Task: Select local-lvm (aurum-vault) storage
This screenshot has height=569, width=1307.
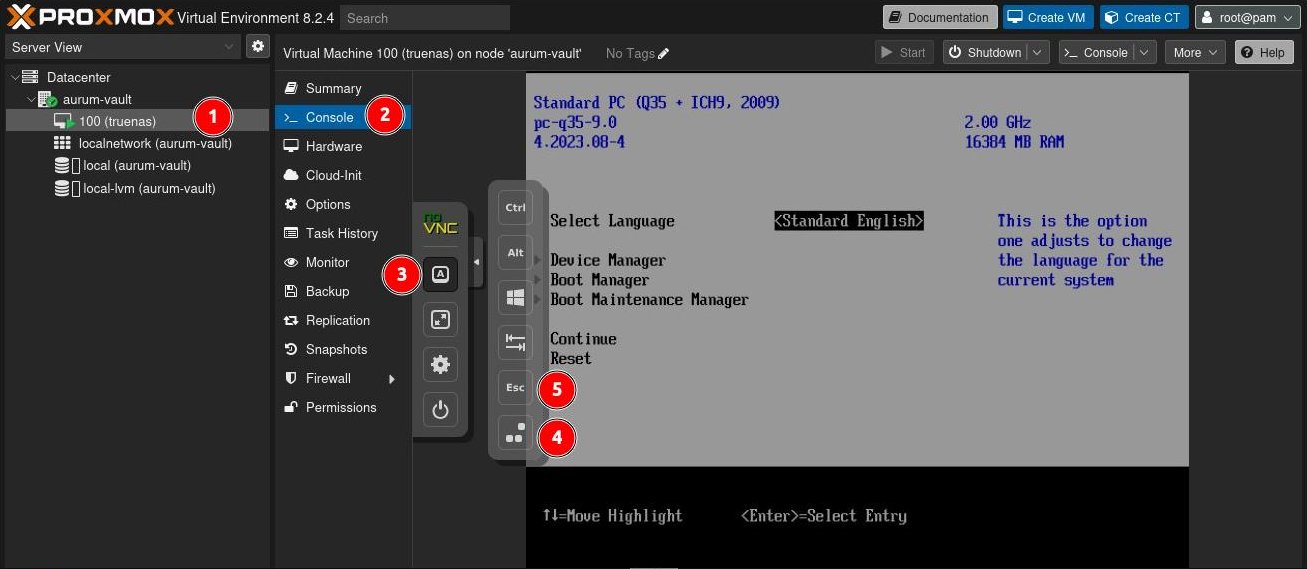Action: pos(149,188)
